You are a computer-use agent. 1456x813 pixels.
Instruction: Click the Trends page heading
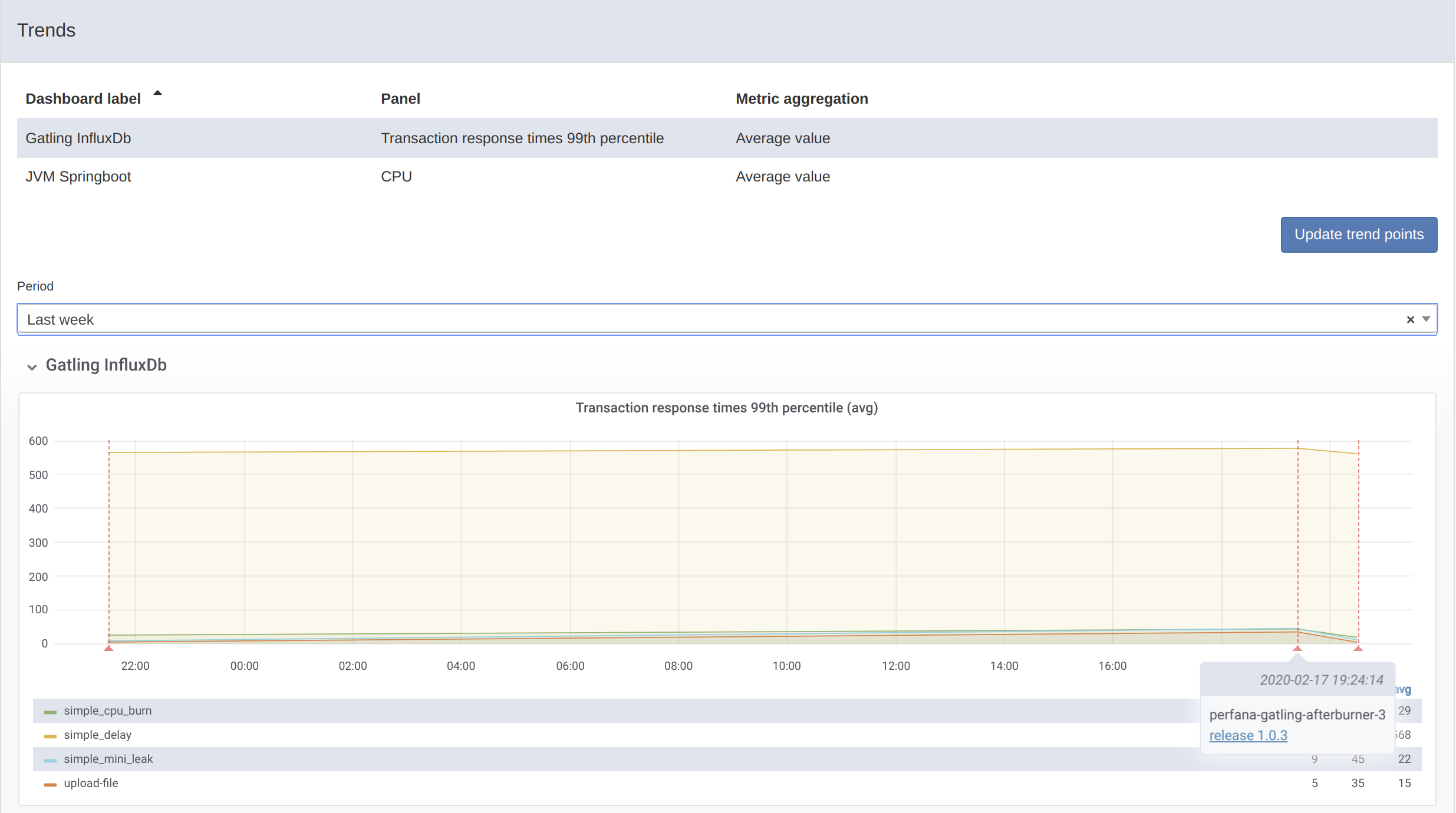pos(46,30)
